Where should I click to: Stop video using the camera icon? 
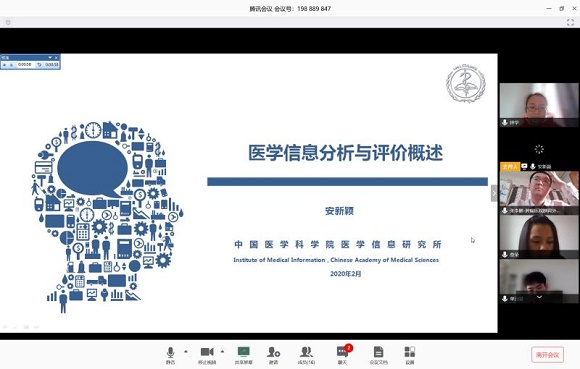click(x=207, y=352)
